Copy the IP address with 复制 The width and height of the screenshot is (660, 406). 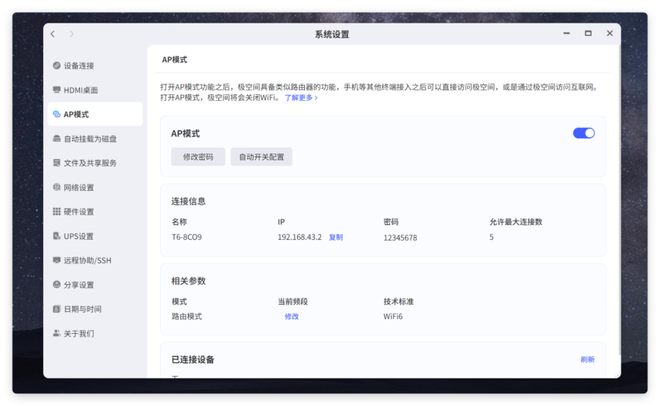click(336, 238)
